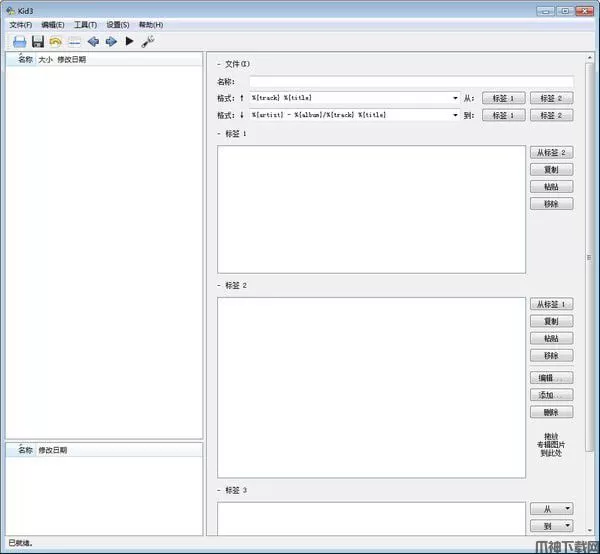Open settings via the wrench icon
The width and height of the screenshot is (600, 554).
click(148, 41)
